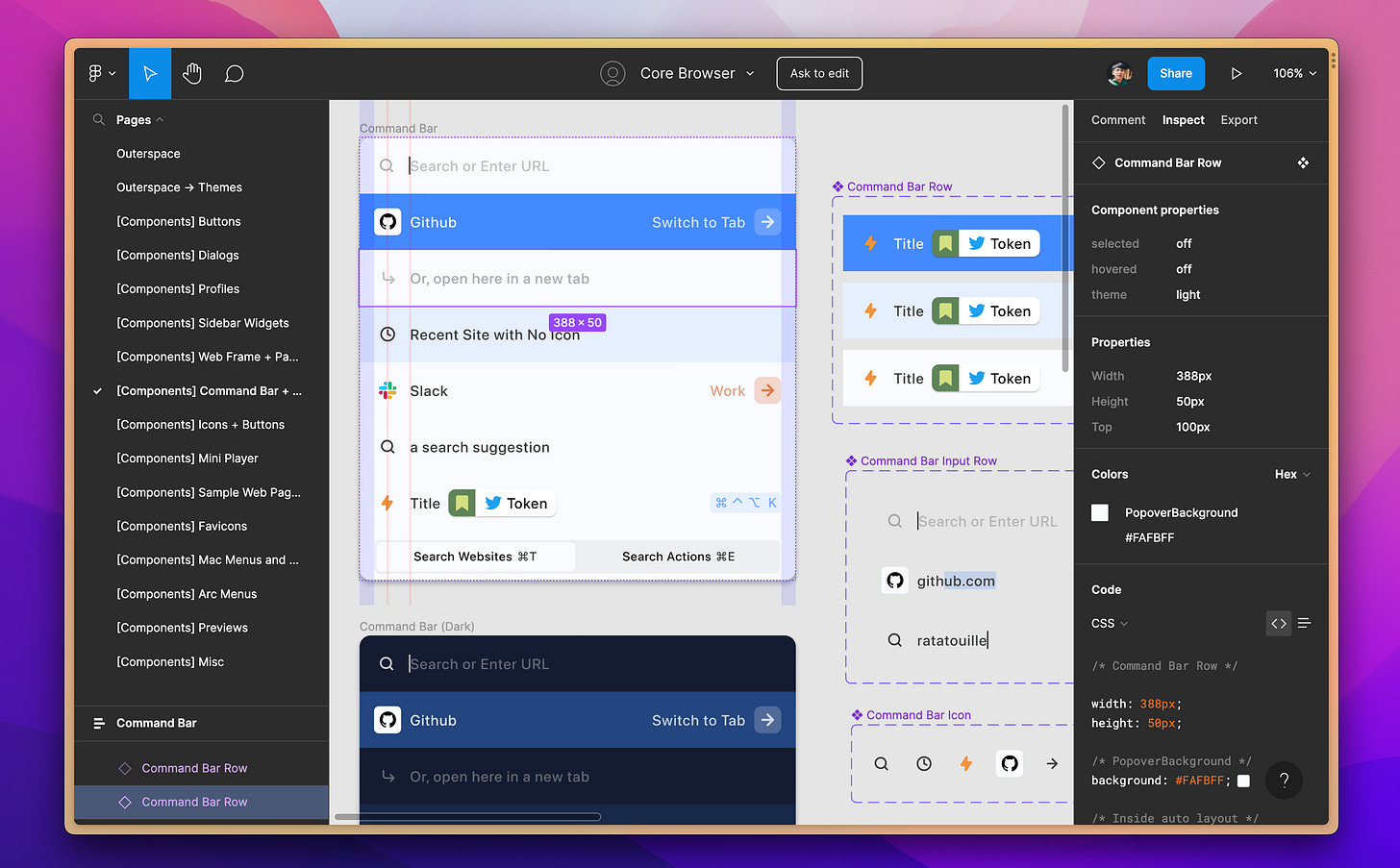Switch code panel to list view icon

[x=1304, y=623]
